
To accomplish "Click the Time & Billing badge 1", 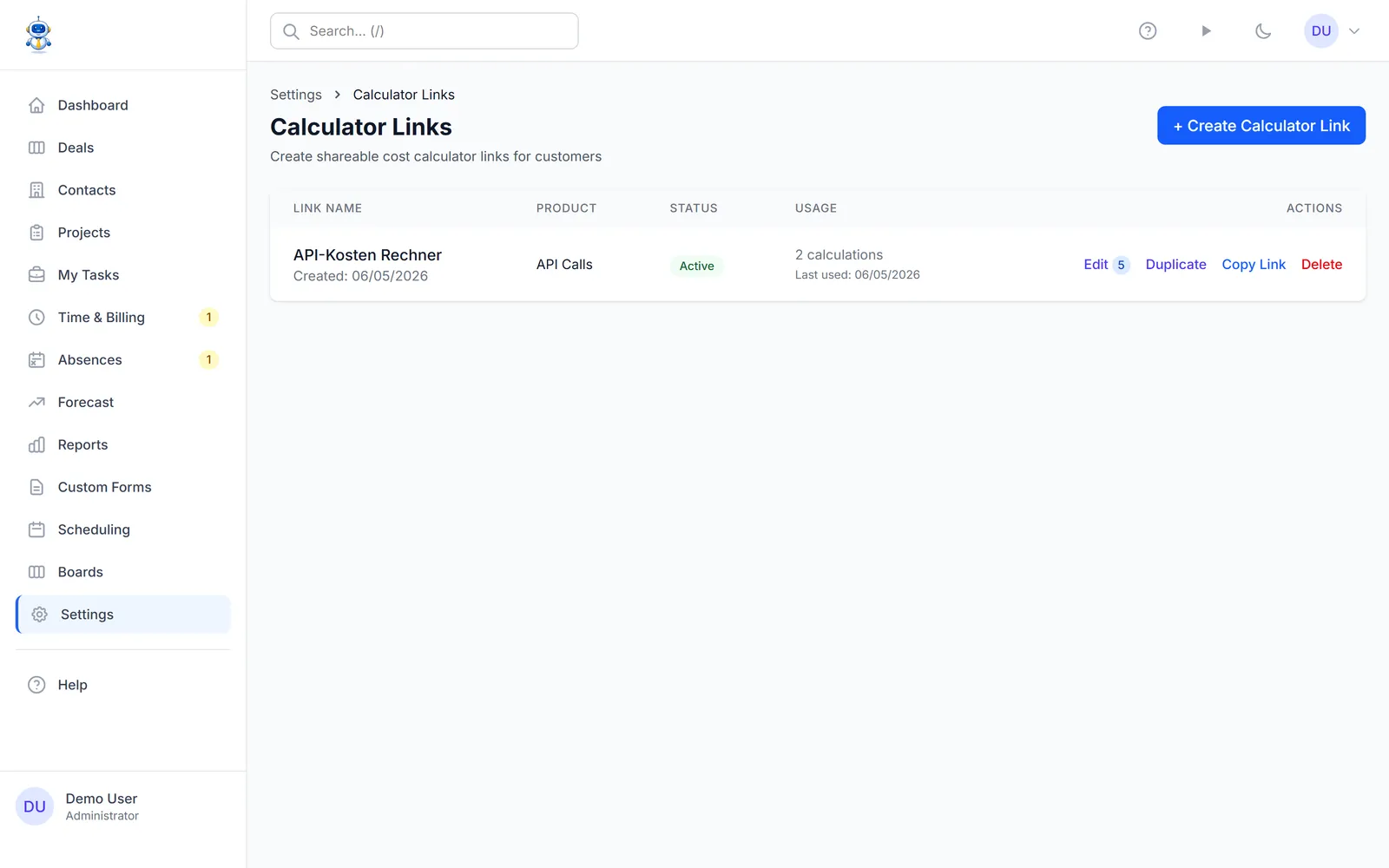I will click(x=208, y=318).
